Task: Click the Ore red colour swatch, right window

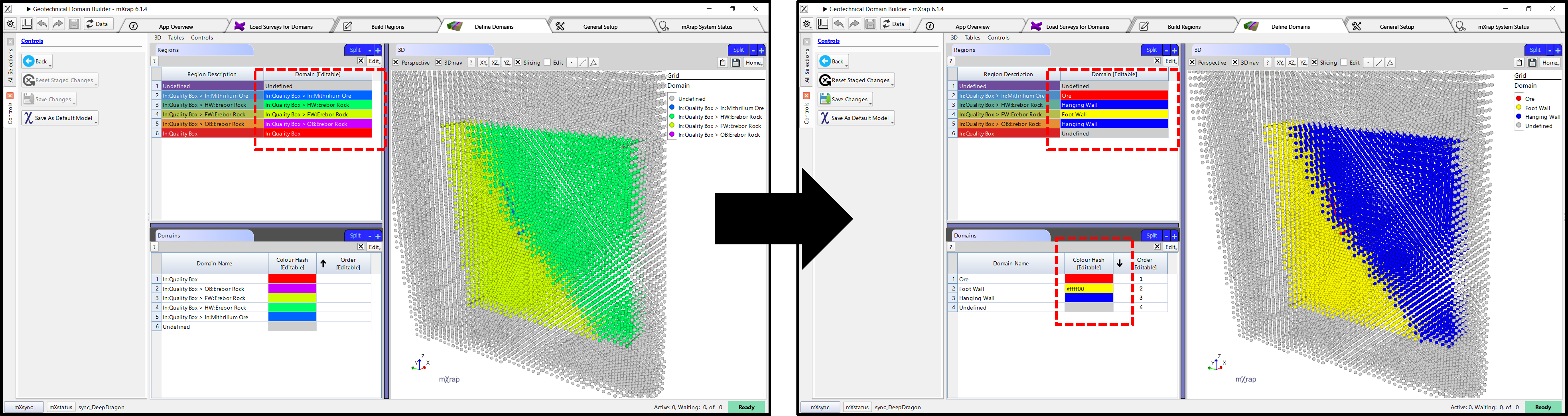Action: click(1088, 279)
